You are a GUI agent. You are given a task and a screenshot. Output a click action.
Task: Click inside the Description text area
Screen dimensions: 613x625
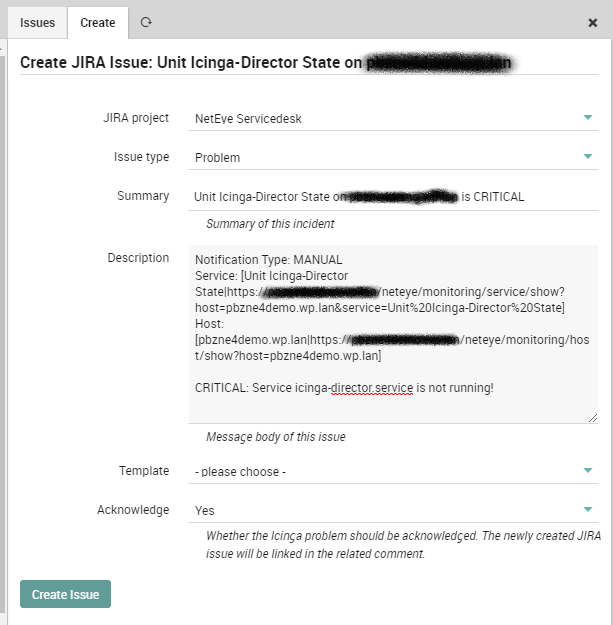[393, 334]
